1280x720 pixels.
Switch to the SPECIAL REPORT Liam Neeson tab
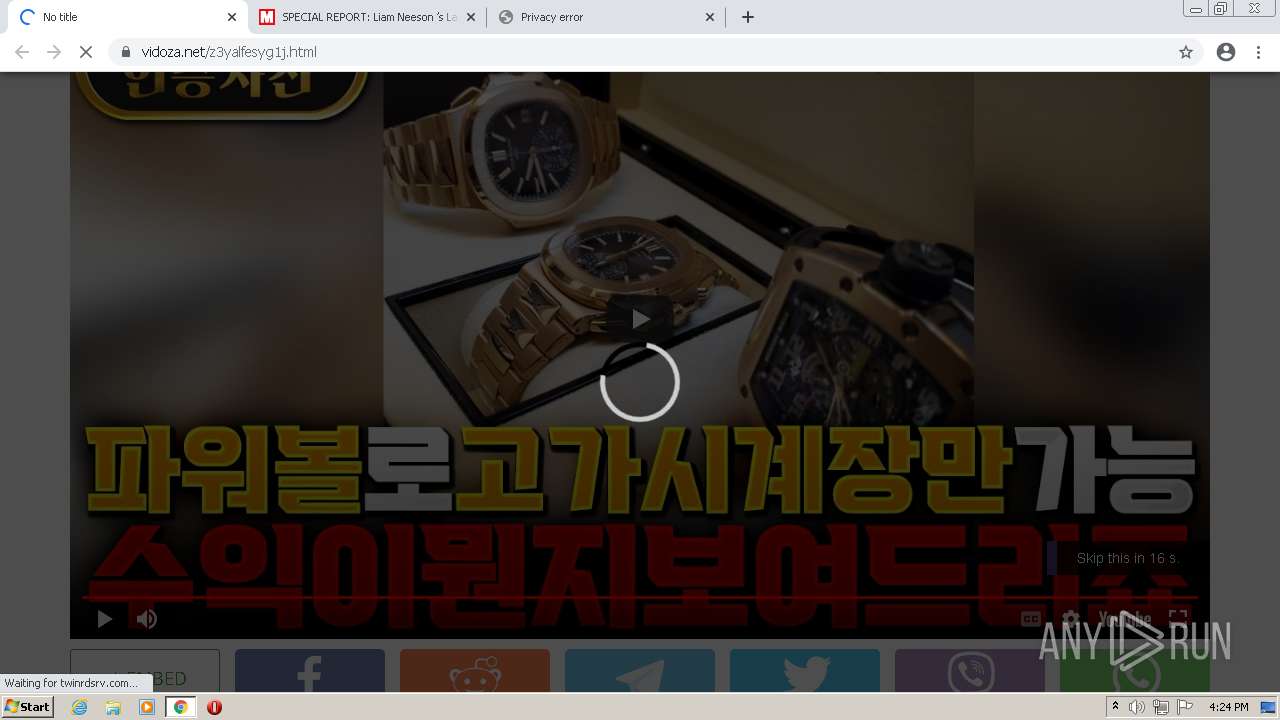(x=369, y=17)
